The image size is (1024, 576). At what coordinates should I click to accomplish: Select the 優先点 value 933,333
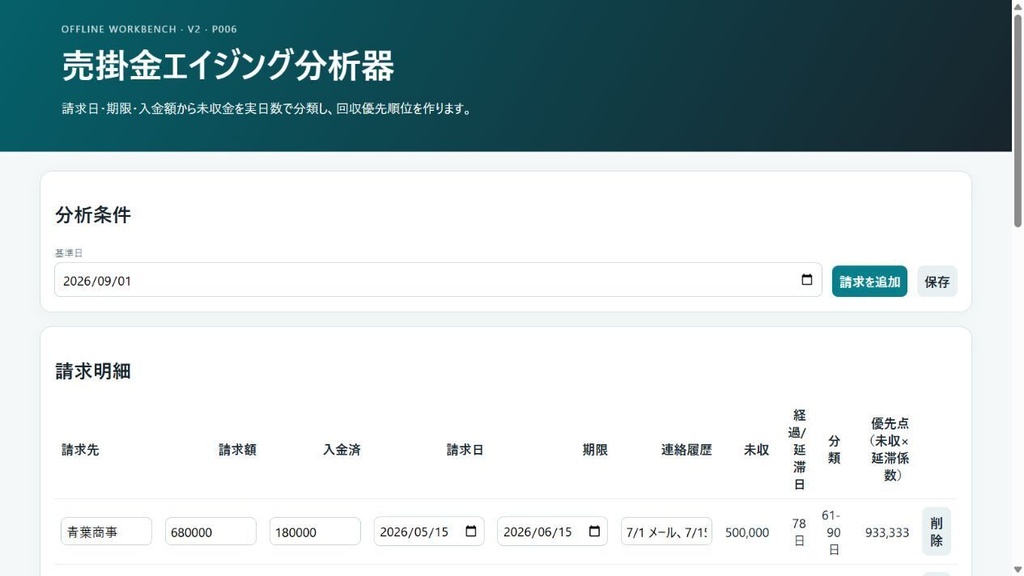[887, 532]
